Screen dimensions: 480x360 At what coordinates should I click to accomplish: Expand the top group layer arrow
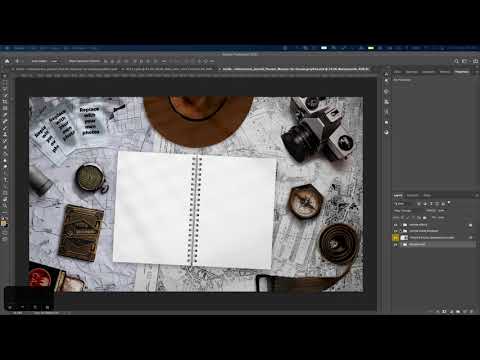point(400,225)
